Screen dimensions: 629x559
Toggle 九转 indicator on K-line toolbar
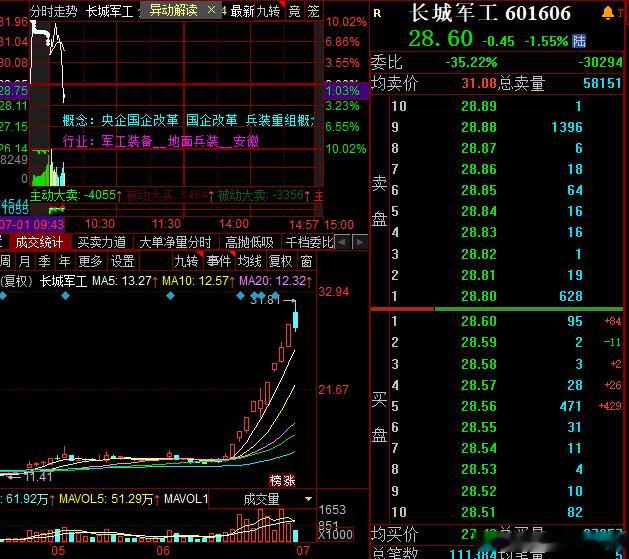(x=186, y=261)
